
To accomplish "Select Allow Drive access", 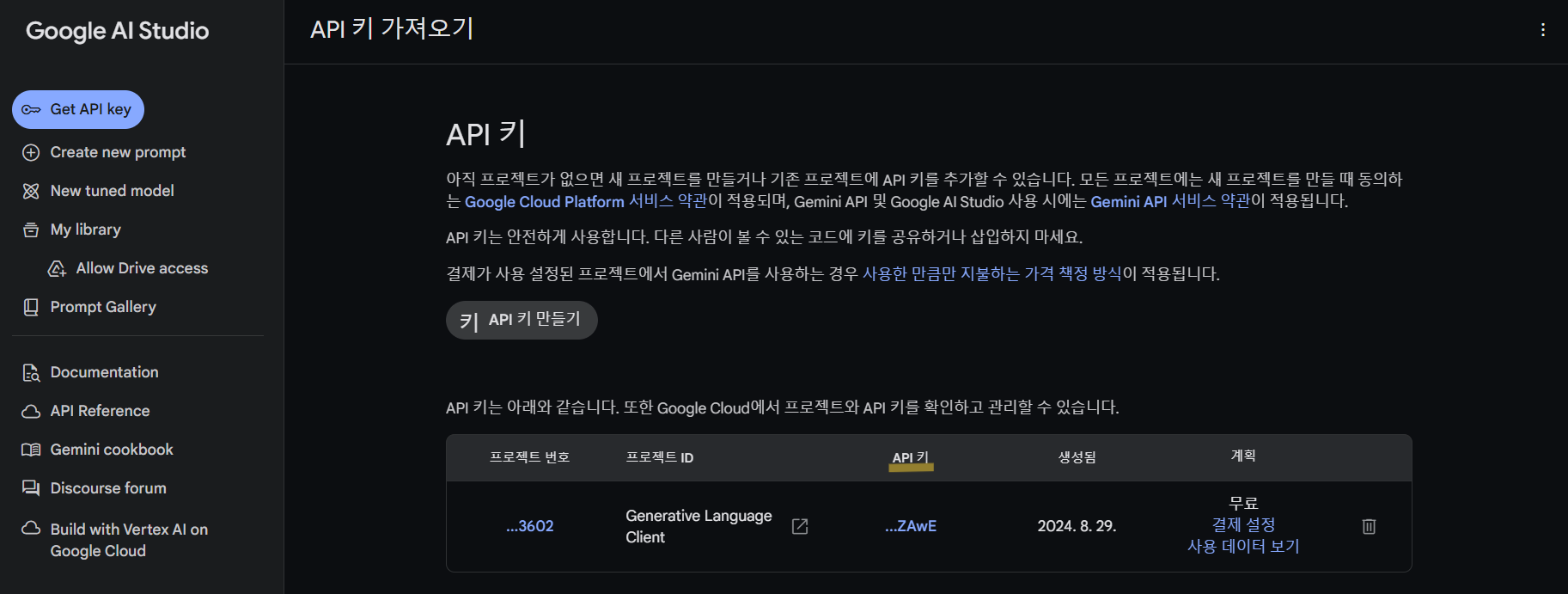I will (x=142, y=268).
